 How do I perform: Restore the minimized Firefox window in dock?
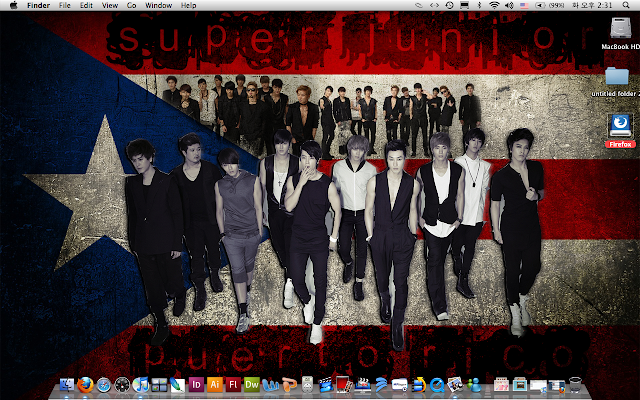[x=556, y=385]
